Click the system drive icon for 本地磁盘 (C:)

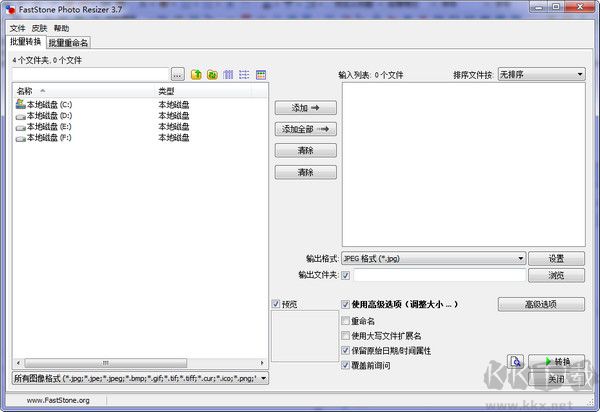coord(21,104)
